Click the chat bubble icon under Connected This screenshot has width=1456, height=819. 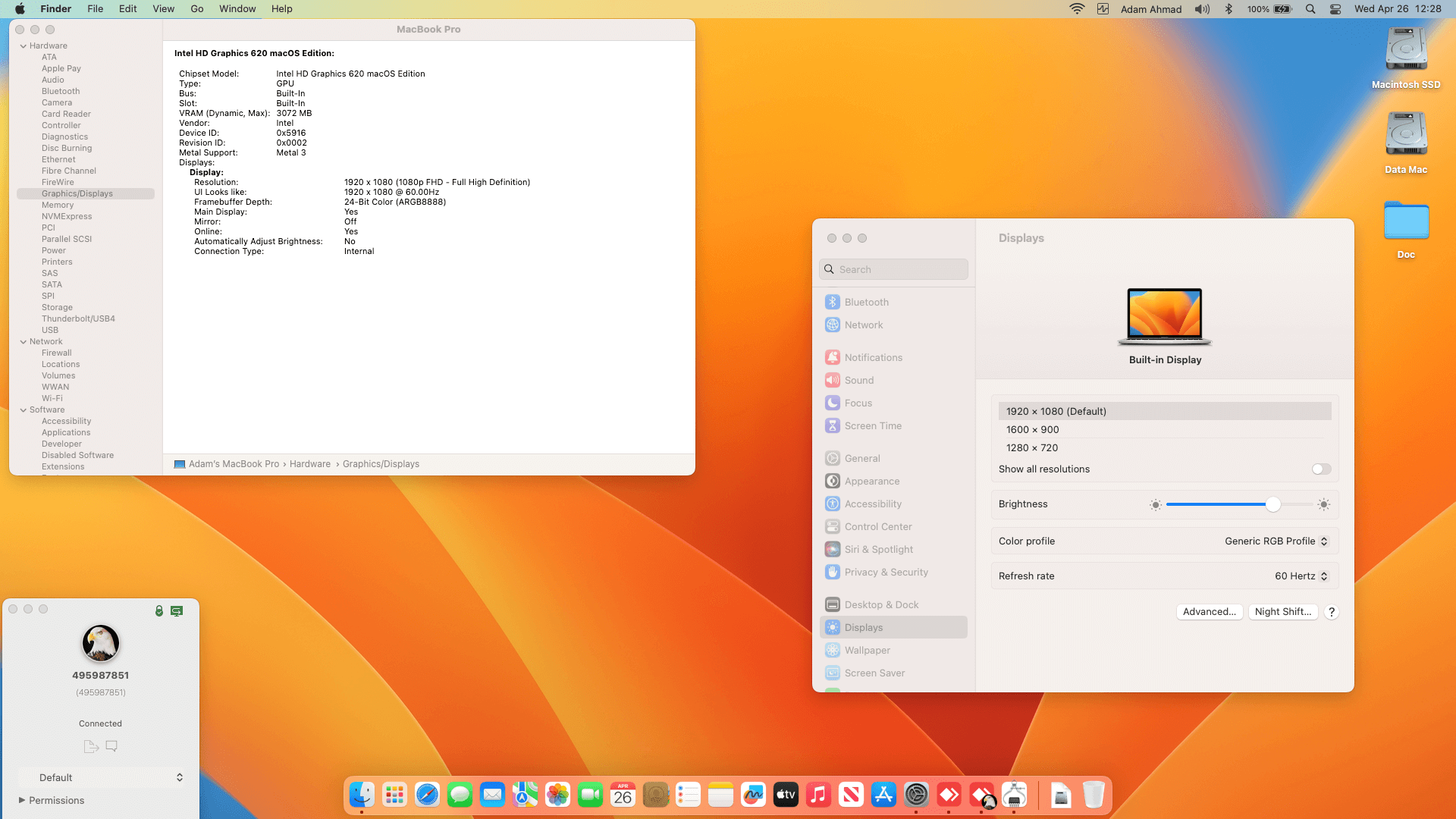click(x=111, y=746)
